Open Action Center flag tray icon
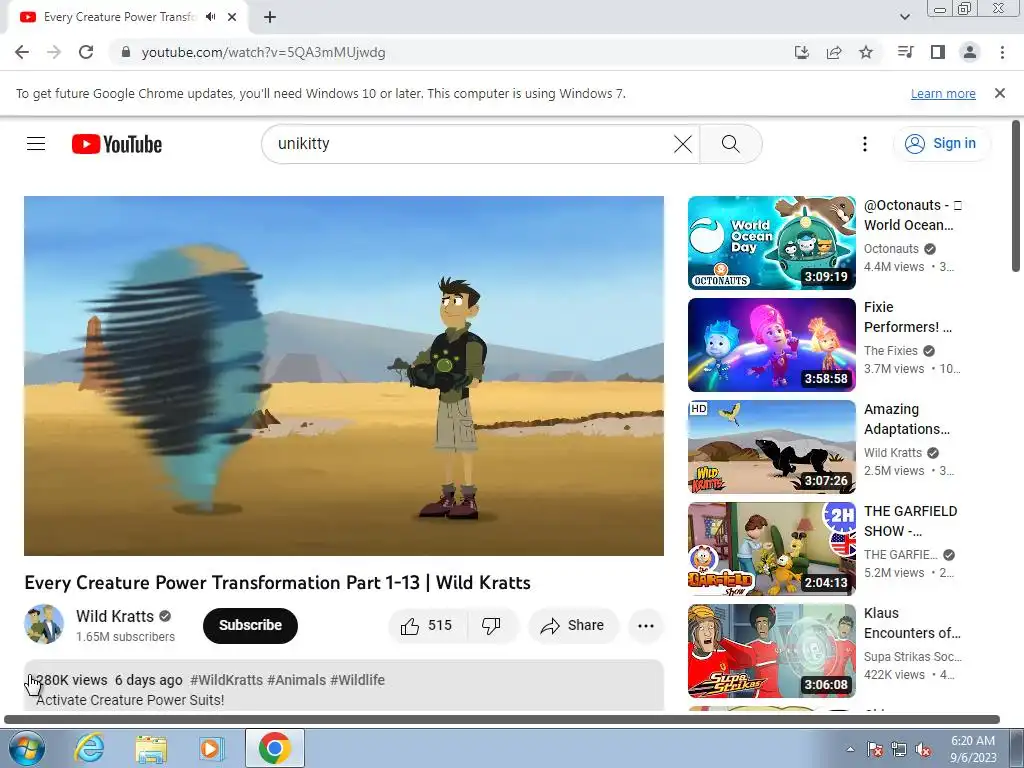 tap(875, 749)
